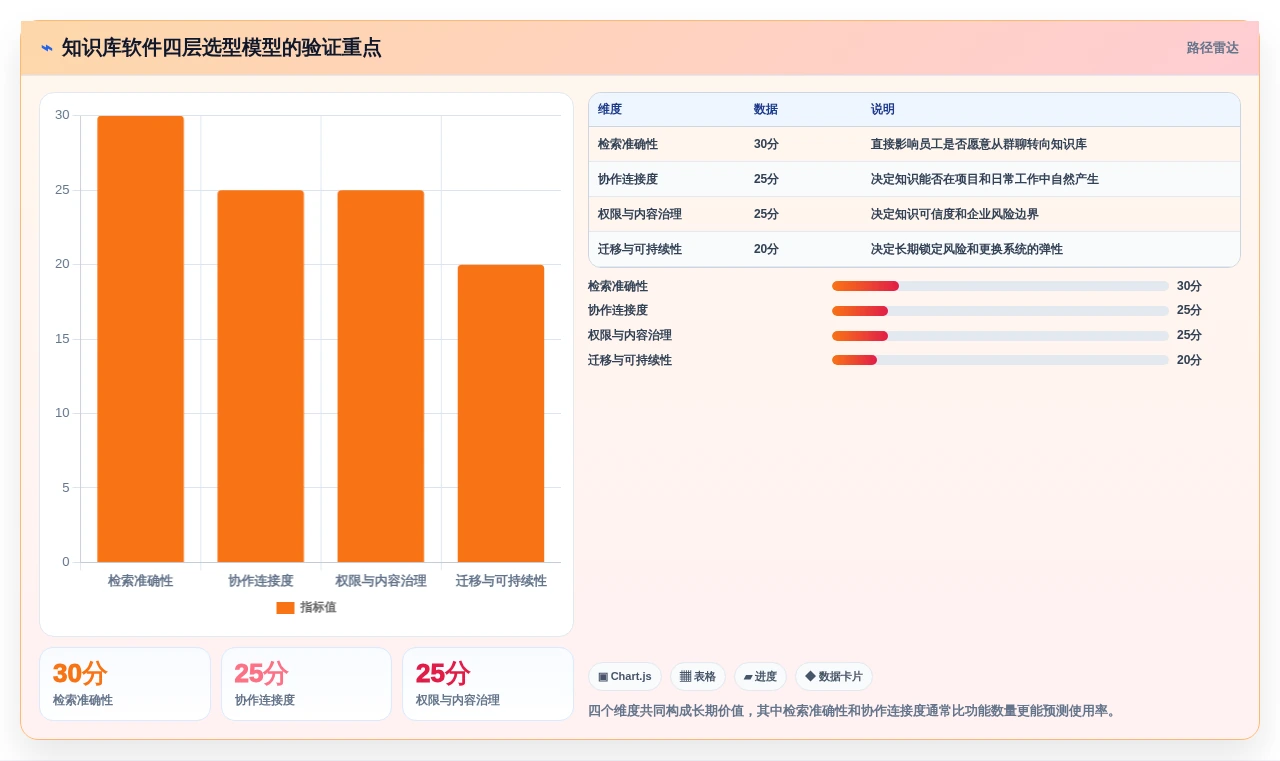Image resolution: width=1280 pixels, height=761 pixels.
Task: Click 决定知识能否在项目和日常工作中自然产生 description
Action: point(985,180)
